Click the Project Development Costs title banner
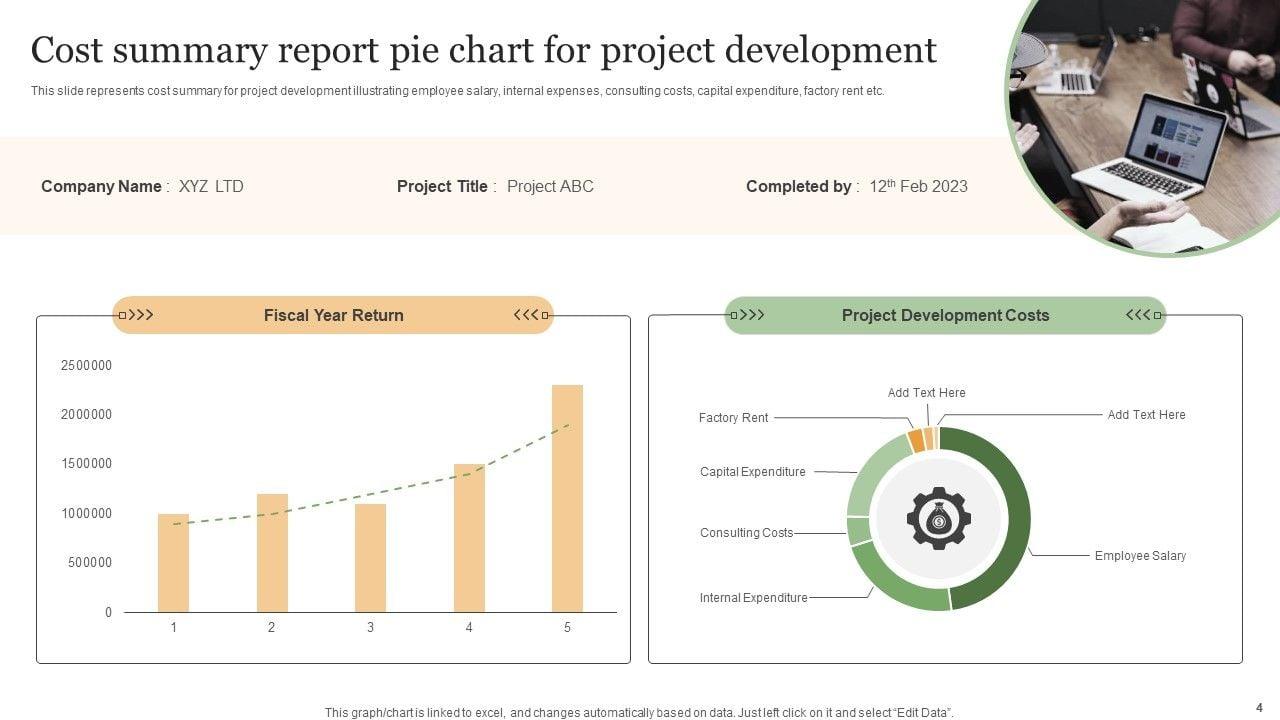1280x720 pixels. pyautogui.click(x=945, y=315)
